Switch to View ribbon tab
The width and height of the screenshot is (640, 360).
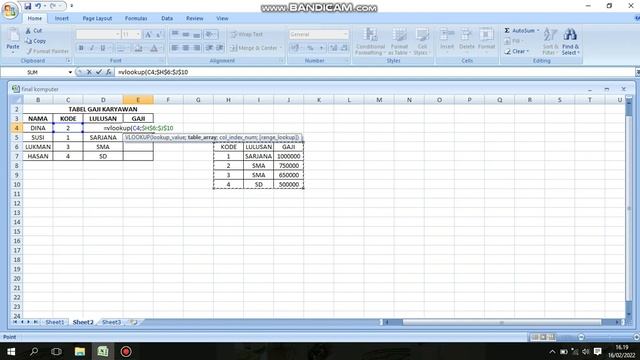[x=222, y=18]
